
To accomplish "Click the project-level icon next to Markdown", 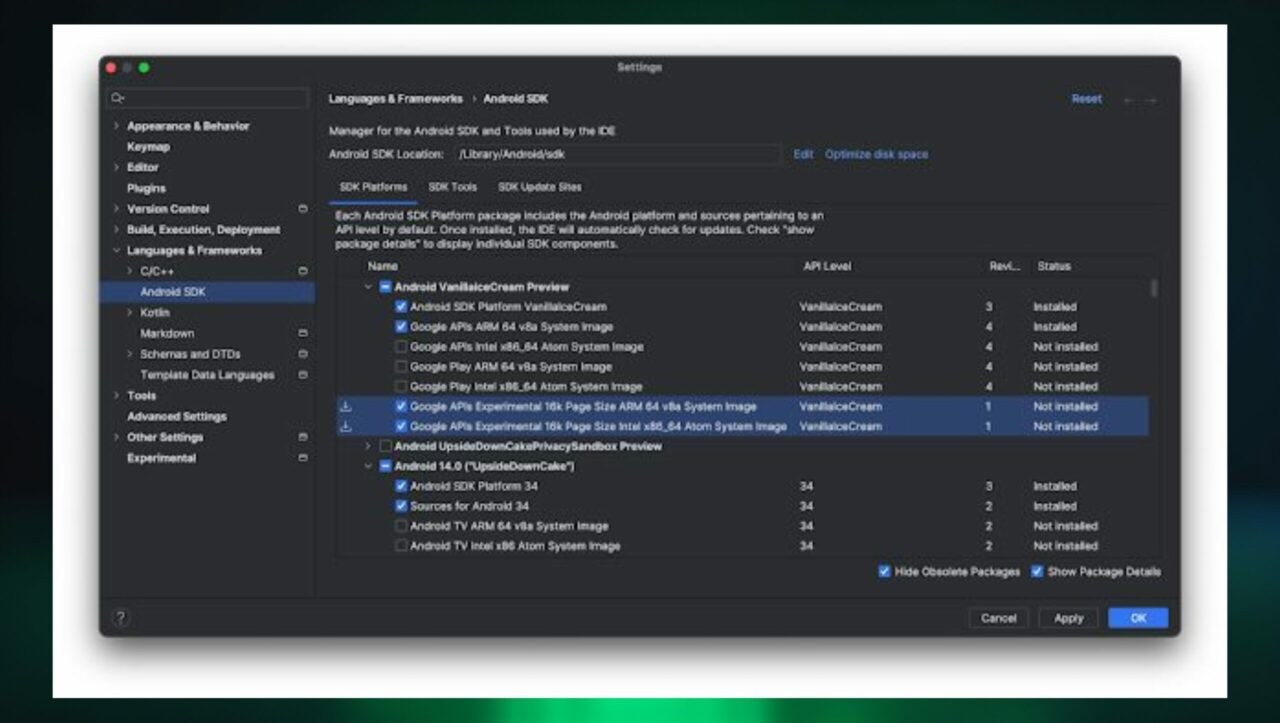I will pyautogui.click(x=303, y=333).
